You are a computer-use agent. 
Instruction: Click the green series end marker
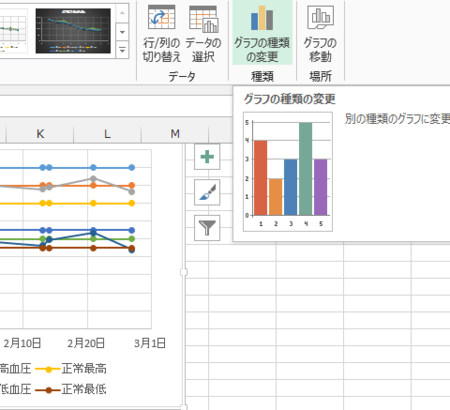[x=132, y=239]
